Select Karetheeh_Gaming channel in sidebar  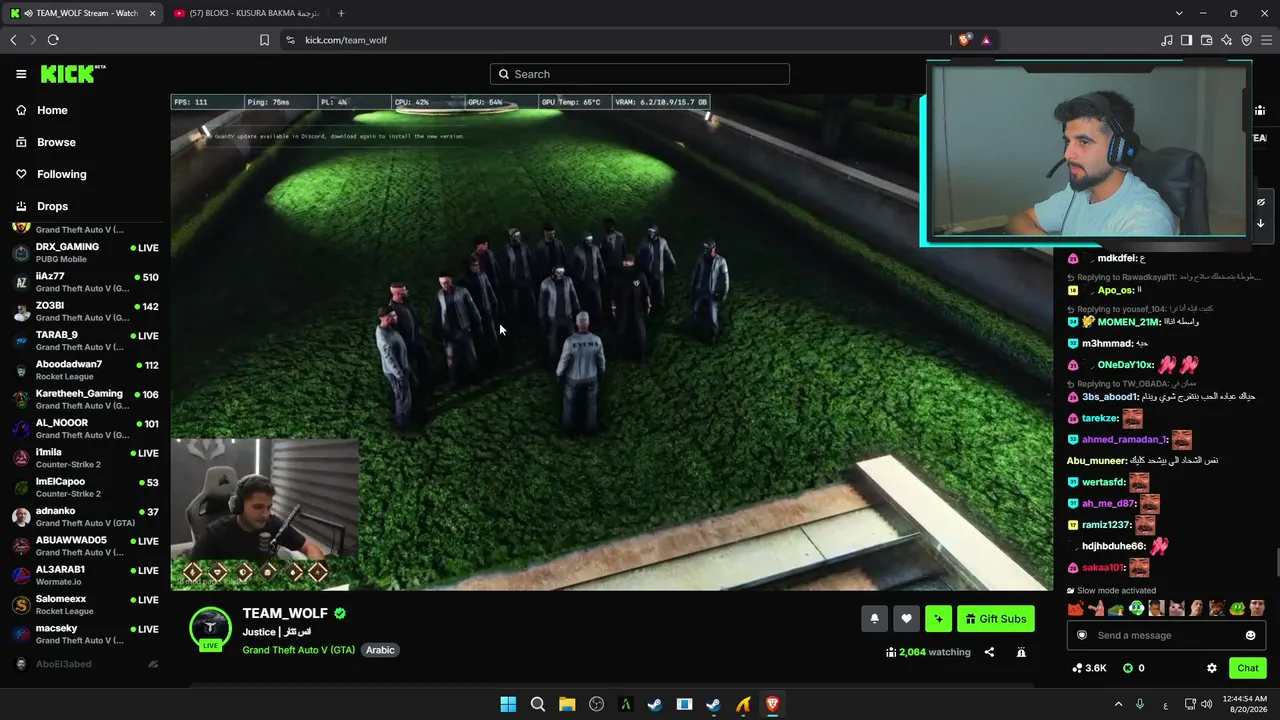pyautogui.click(x=85, y=399)
